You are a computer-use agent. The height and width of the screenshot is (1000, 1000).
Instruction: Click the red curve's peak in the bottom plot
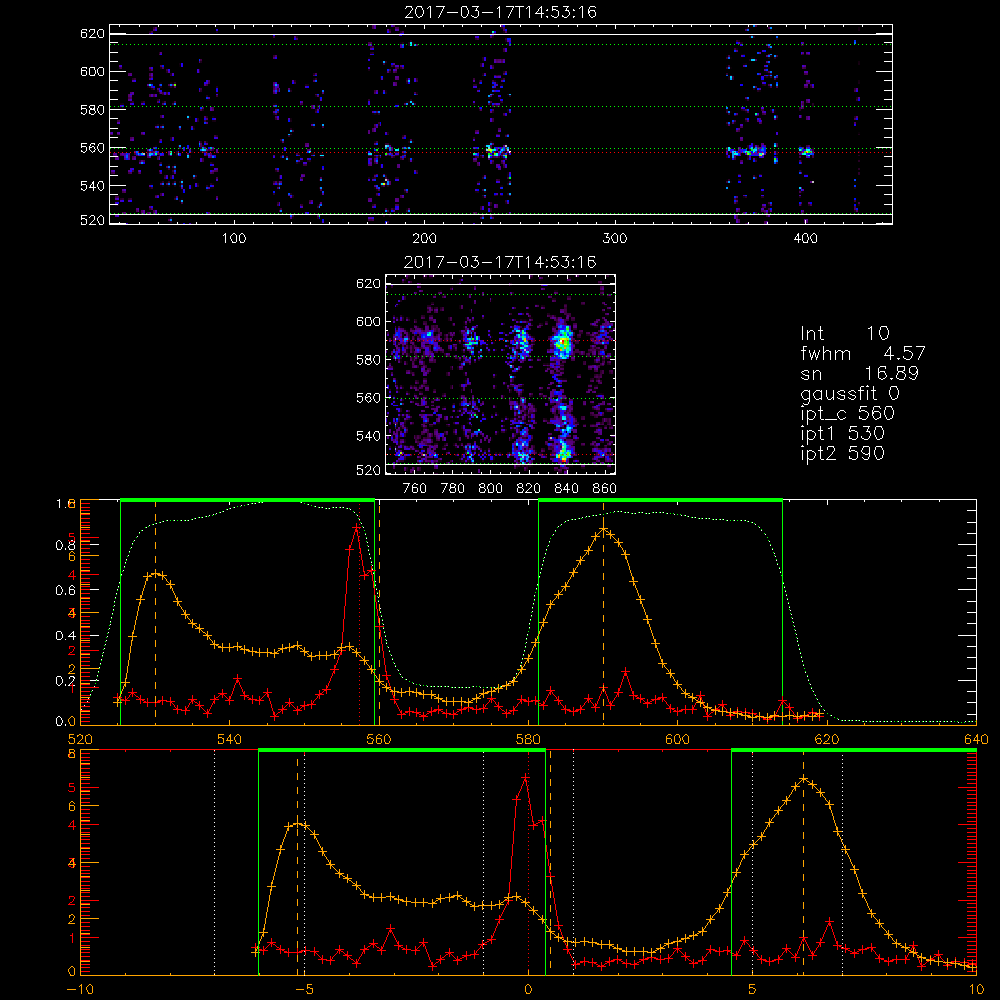point(526,777)
